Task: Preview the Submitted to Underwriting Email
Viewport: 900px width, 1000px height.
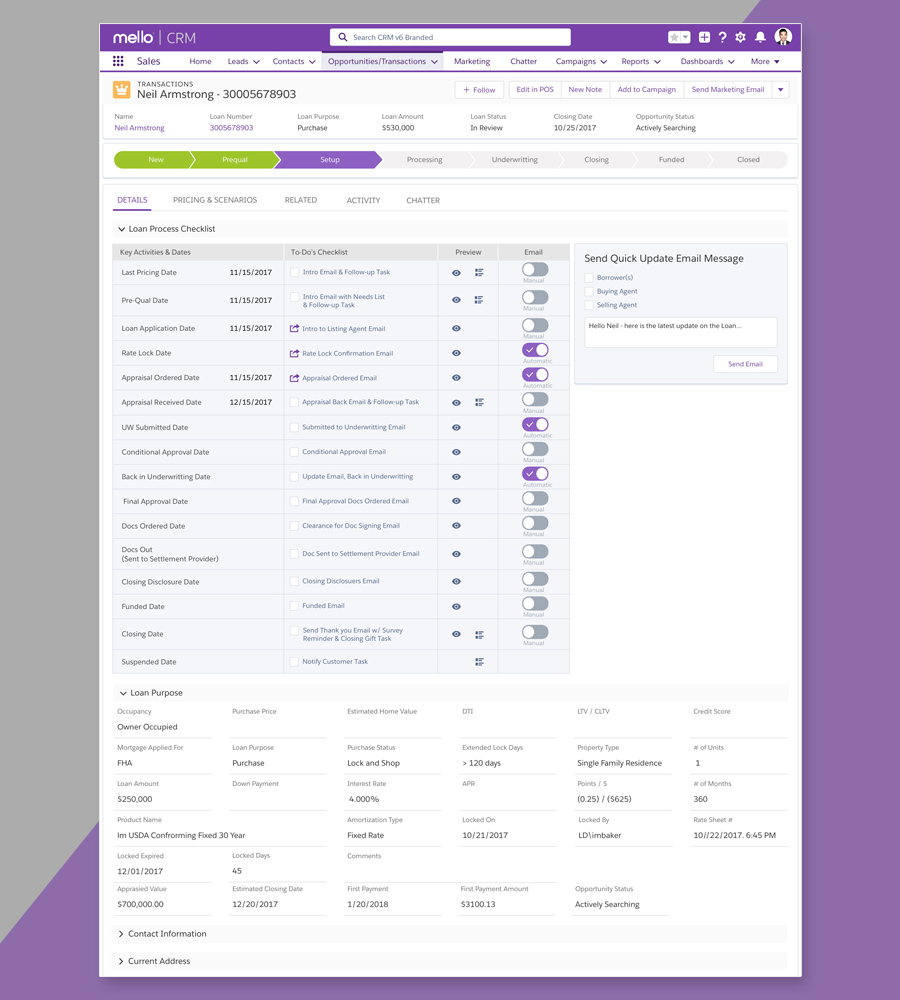Action: tap(456, 427)
